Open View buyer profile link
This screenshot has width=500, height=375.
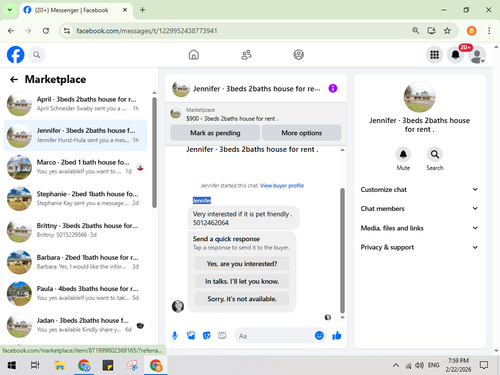pyautogui.click(x=282, y=186)
